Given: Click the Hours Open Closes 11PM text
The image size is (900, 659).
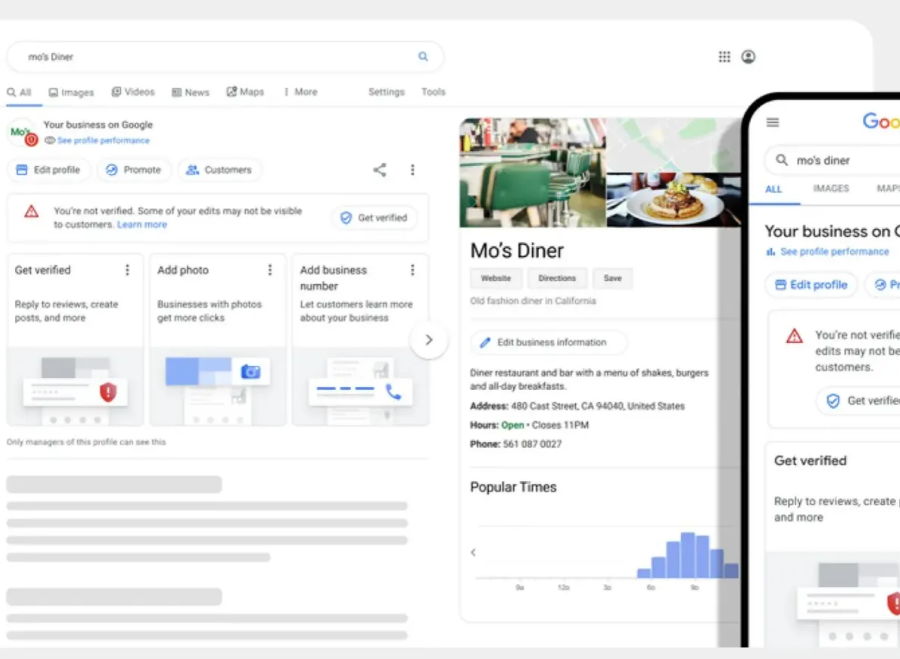Looking at the screenshot, I should [x=529, y=425].
